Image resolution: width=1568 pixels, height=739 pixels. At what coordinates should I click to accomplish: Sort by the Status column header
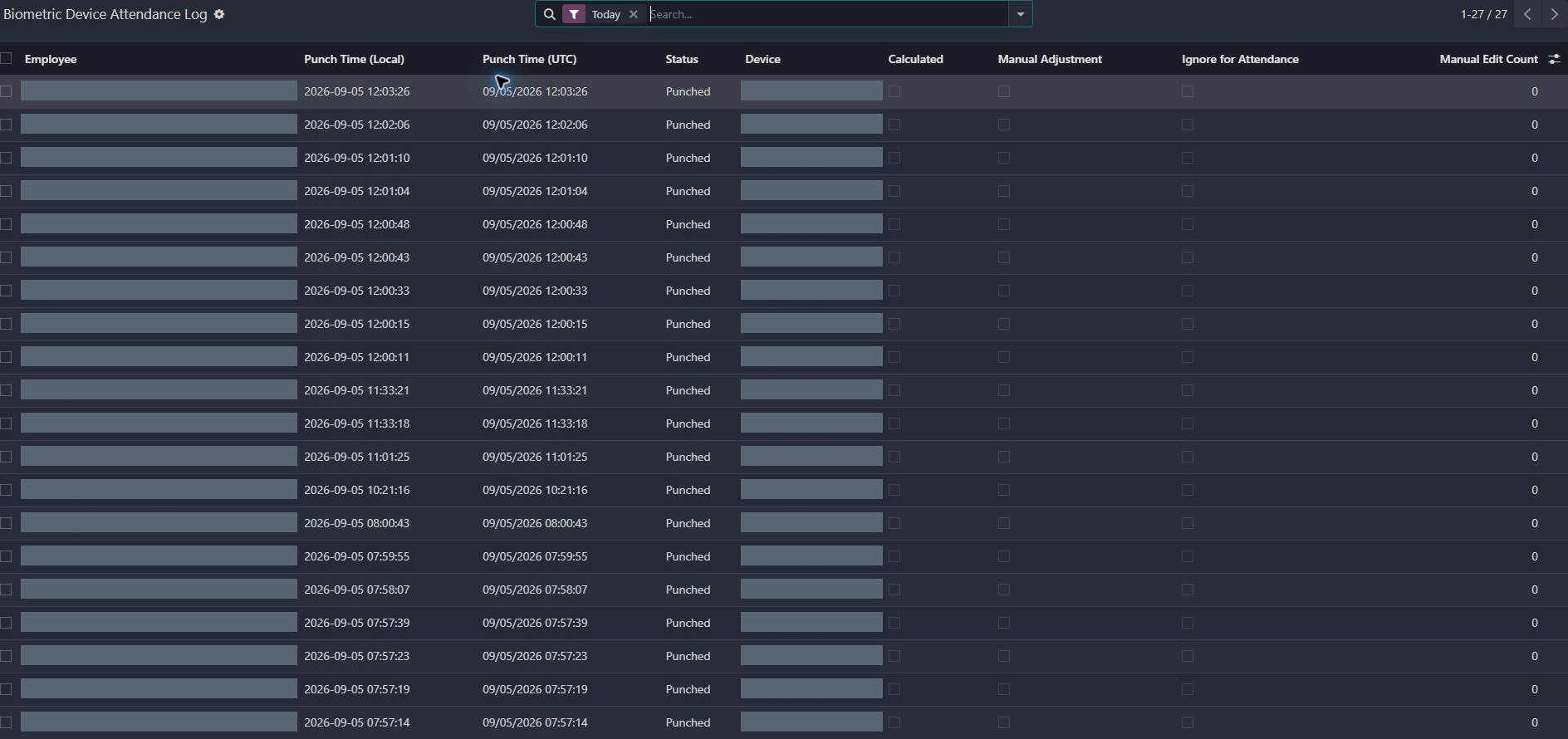coord(681,59)
